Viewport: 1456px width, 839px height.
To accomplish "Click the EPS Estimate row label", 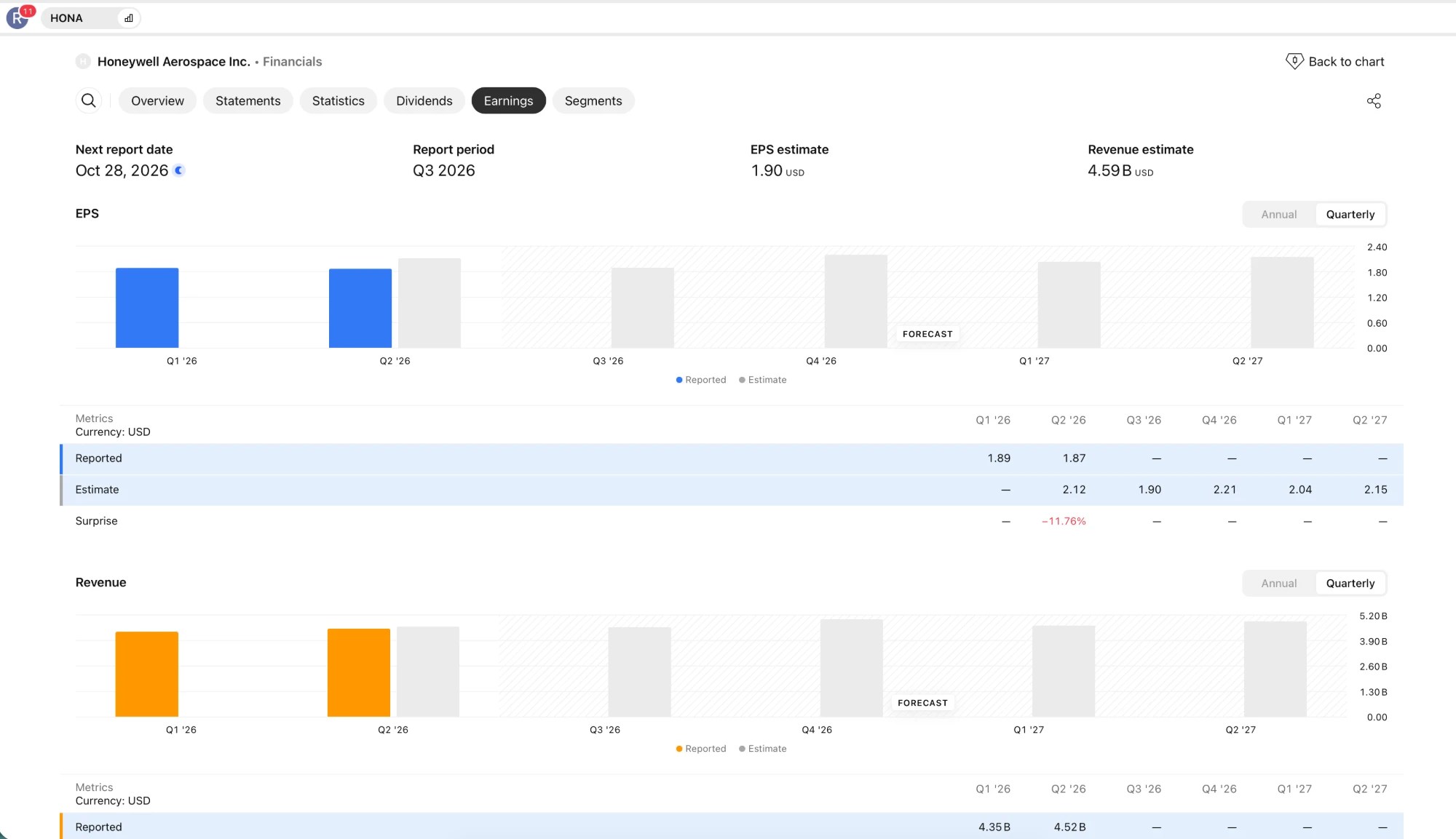I will click(x=97, y=490).
